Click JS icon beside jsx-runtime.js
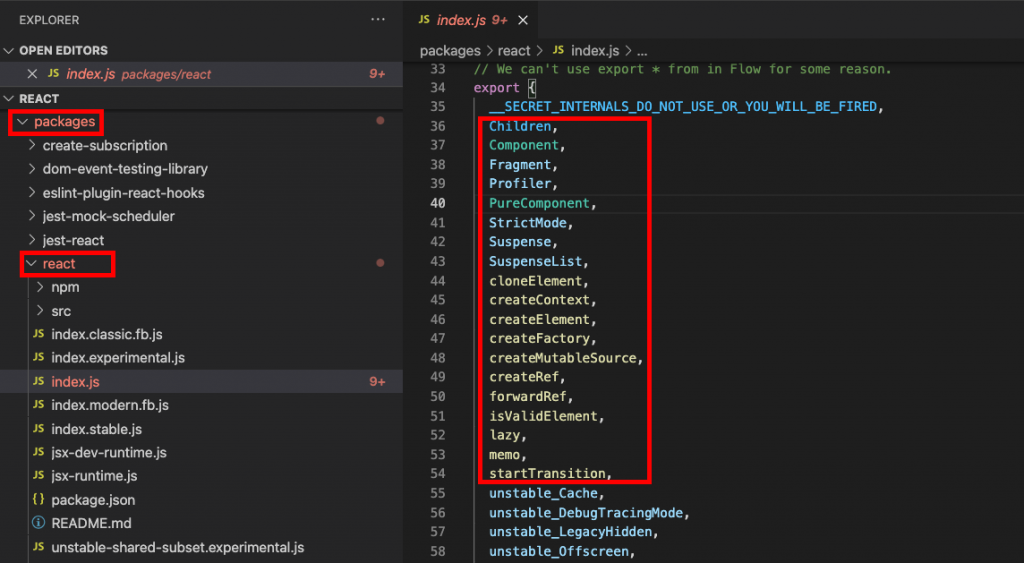Viewport: 1024px width, 563px height. [x=39, y=475]
